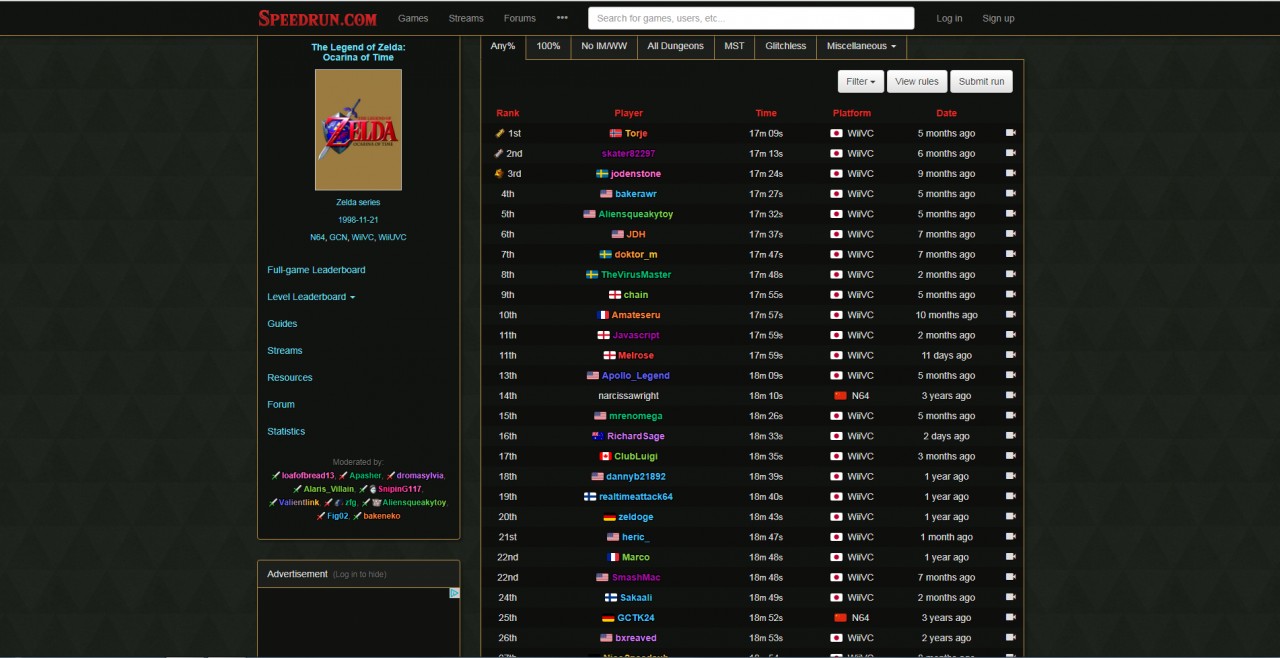Expand the Level Leaderboard dropdown
This screenshot has height=658, width=1280.
(311, 297)
